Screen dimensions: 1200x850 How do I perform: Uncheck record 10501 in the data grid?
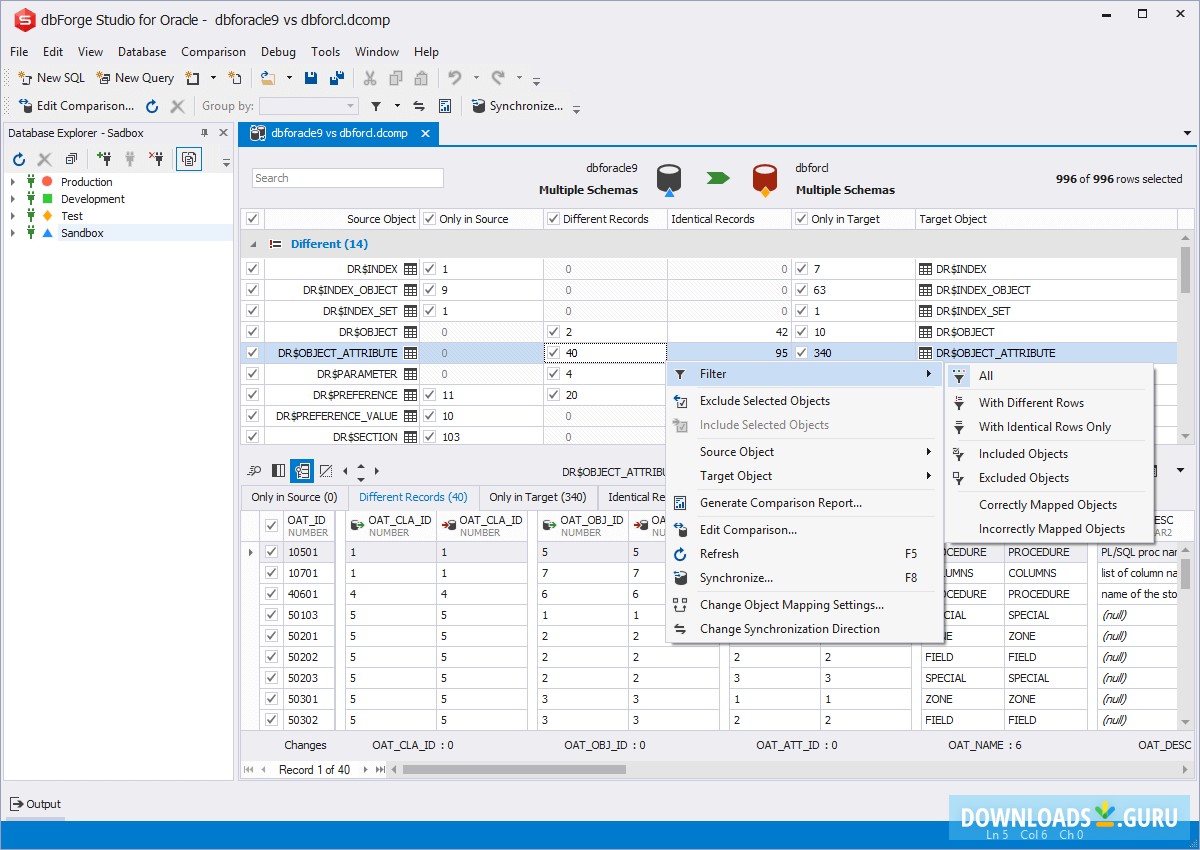tap(271, 551)
